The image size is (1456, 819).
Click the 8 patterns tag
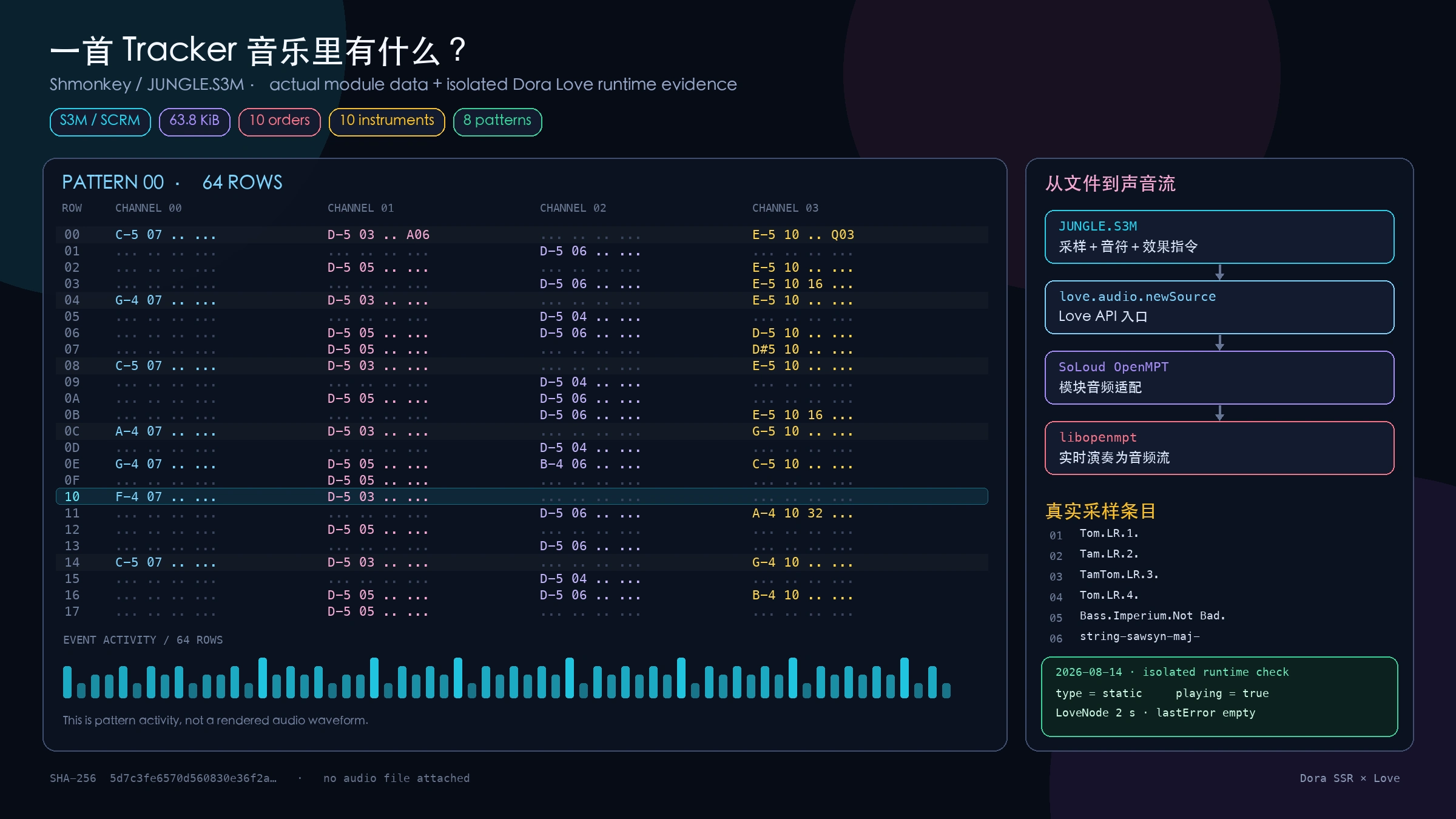[x=497, y=121]
